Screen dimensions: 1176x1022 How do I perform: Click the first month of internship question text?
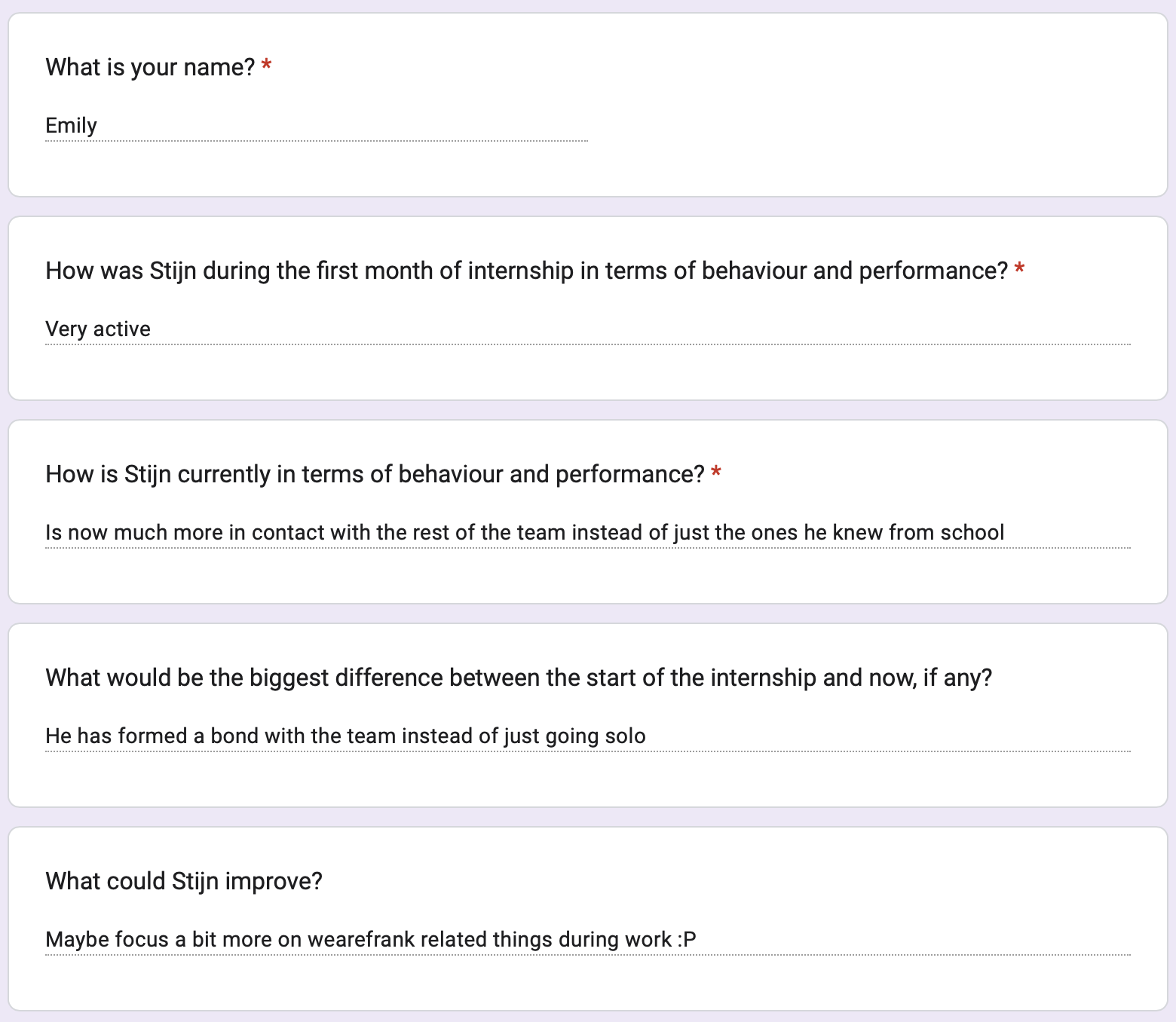point(526,271)
